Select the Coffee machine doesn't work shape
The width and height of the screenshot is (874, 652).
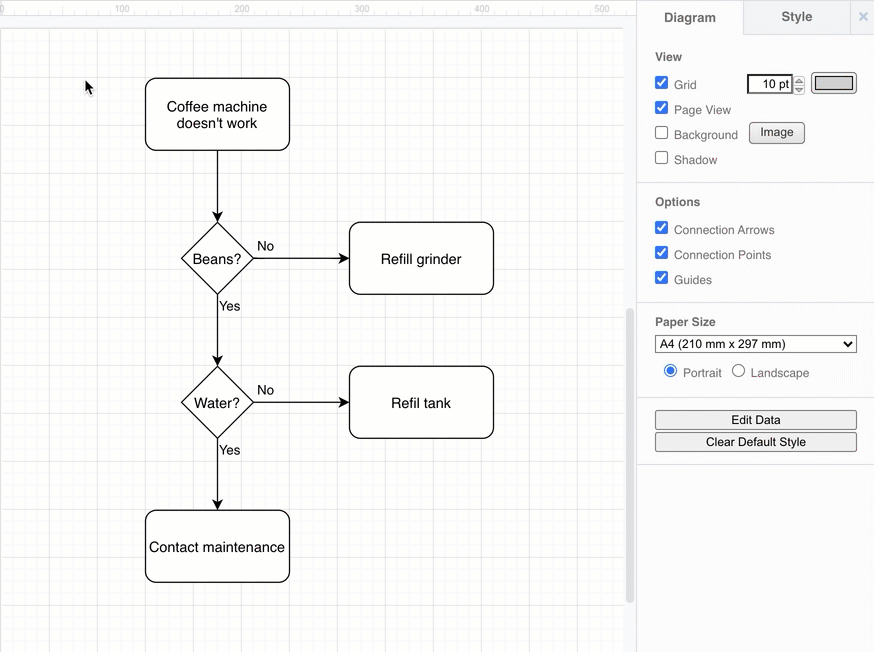pyautogui.click(x=217, y=113)
